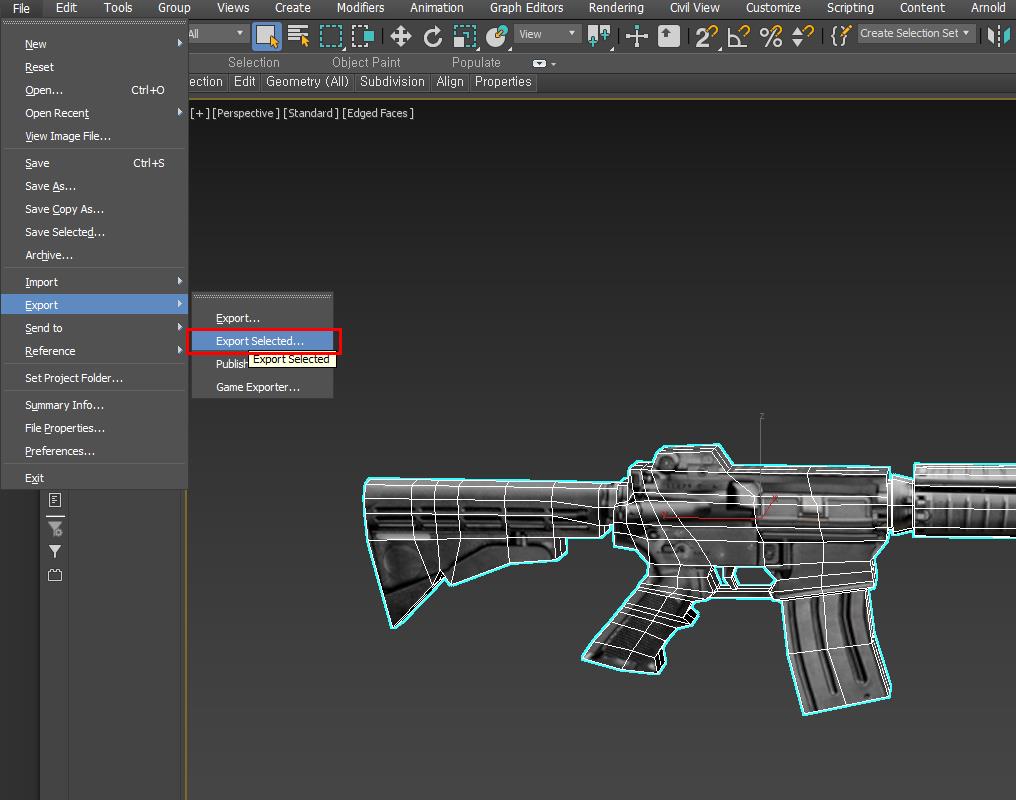Pick the Select and Scale tool
This screenshot has width=1016, height=800.
(465, 37)
